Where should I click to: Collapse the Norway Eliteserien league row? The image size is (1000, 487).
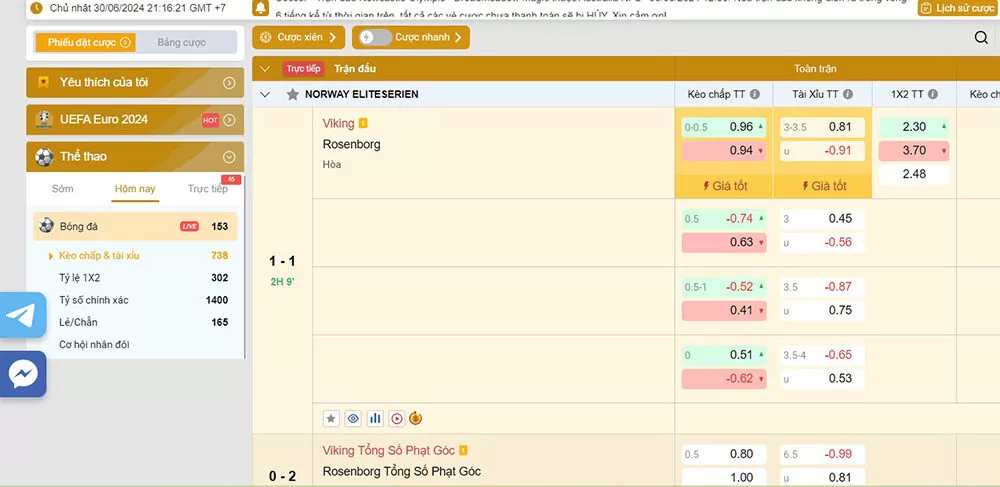265,95
